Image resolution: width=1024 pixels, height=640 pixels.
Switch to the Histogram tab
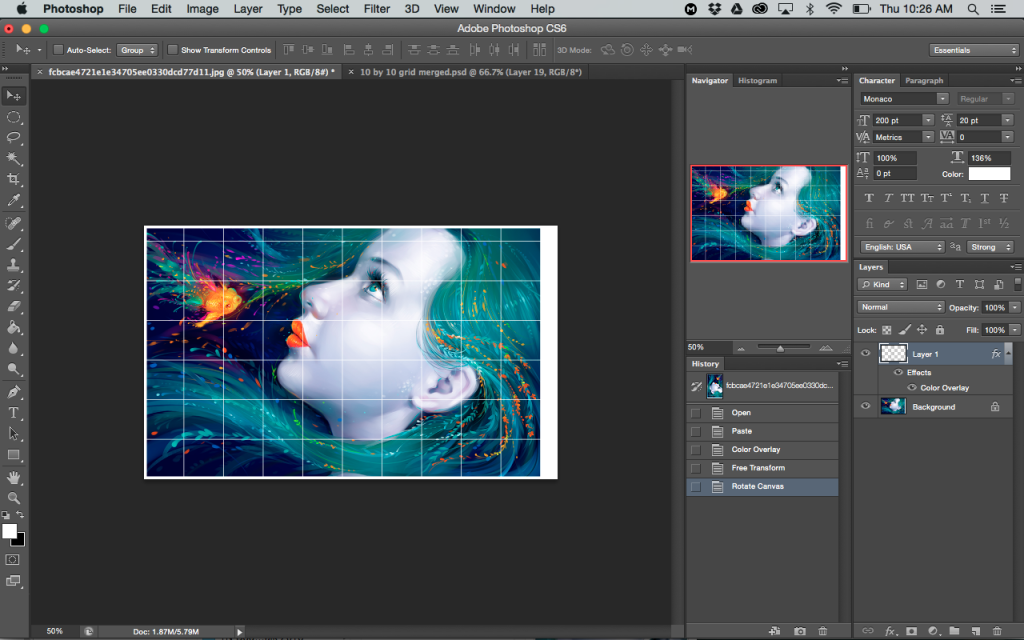(757, 80)
